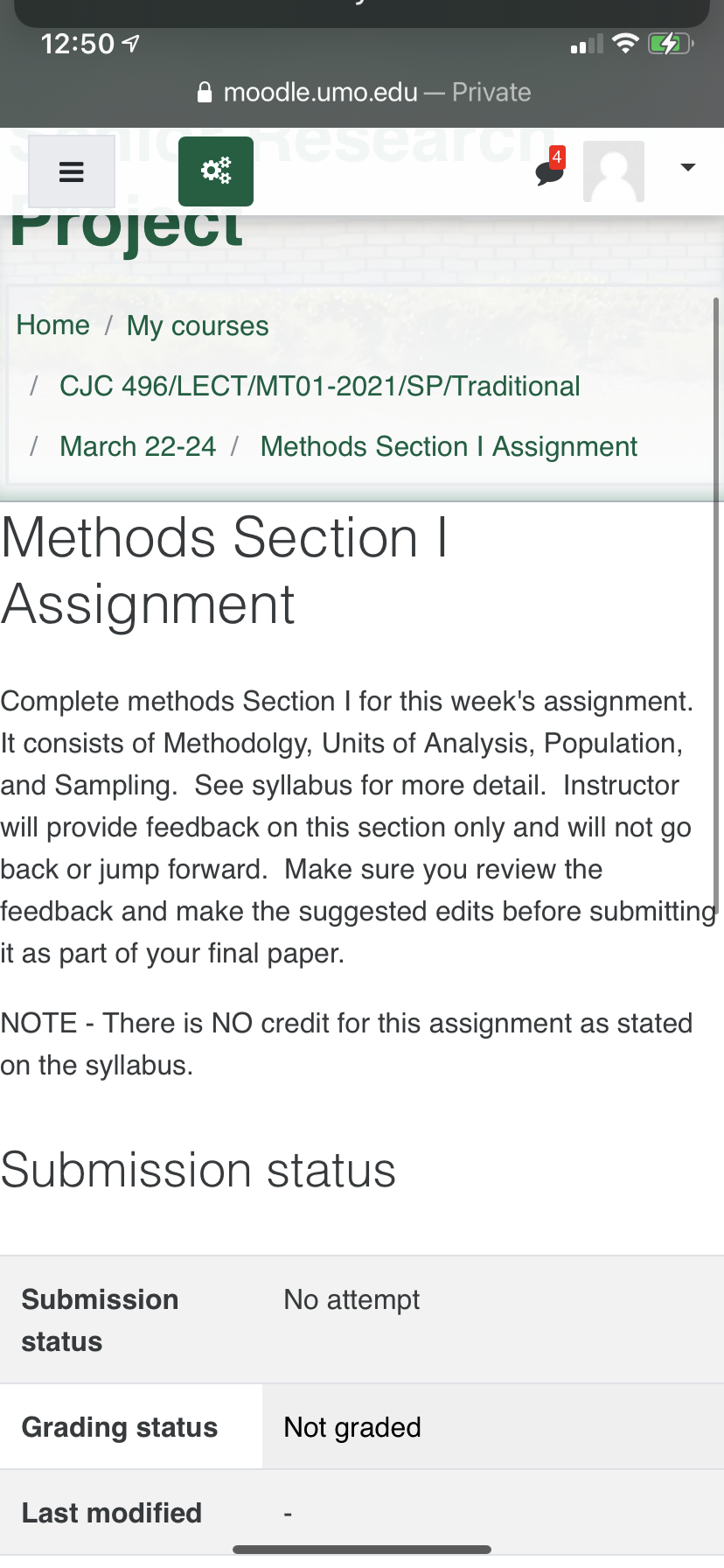
Task: Tap the location arrow beside the clock
Action: [131, 43]
